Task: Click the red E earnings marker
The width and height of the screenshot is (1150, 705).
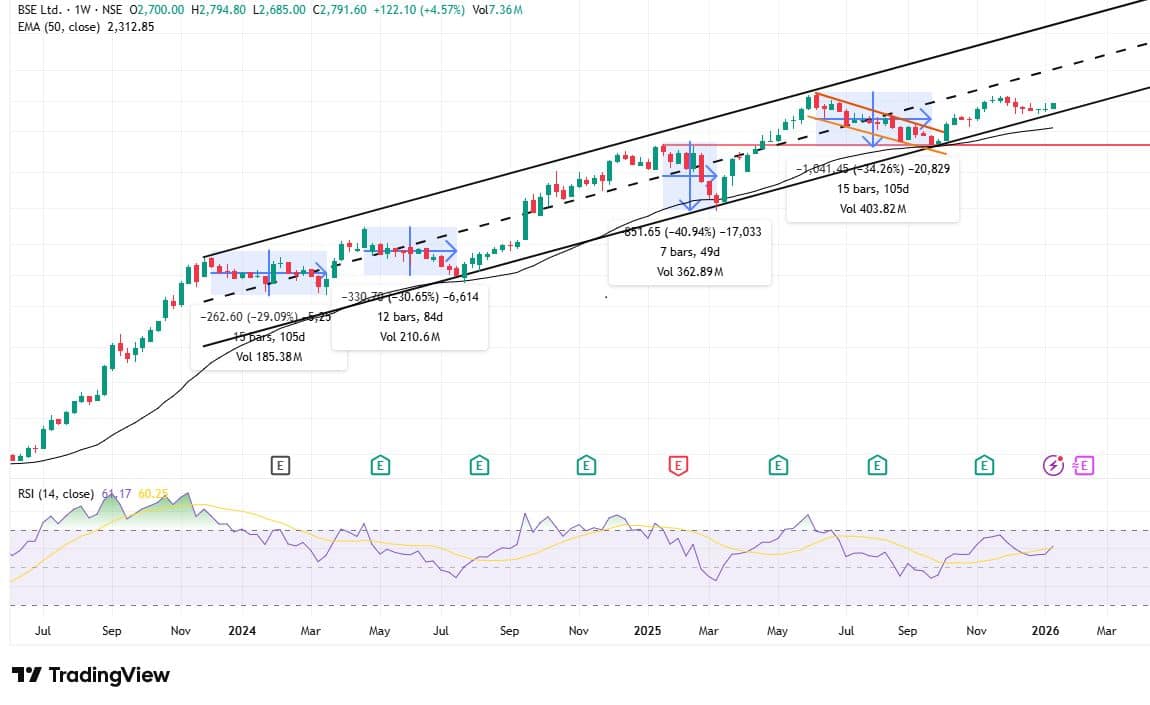Action: (x=678, y=465)
